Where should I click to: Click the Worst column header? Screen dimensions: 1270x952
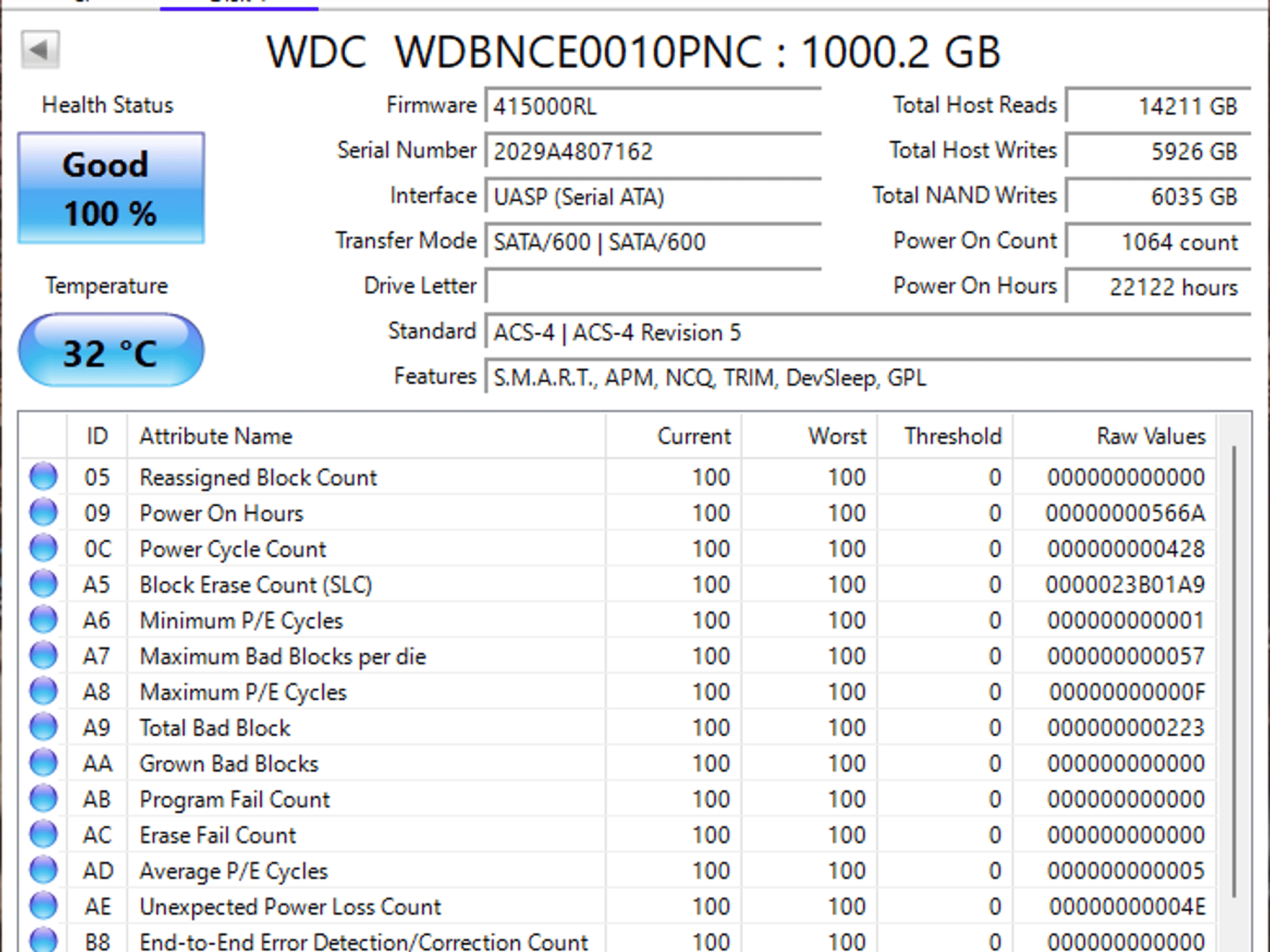810,436
